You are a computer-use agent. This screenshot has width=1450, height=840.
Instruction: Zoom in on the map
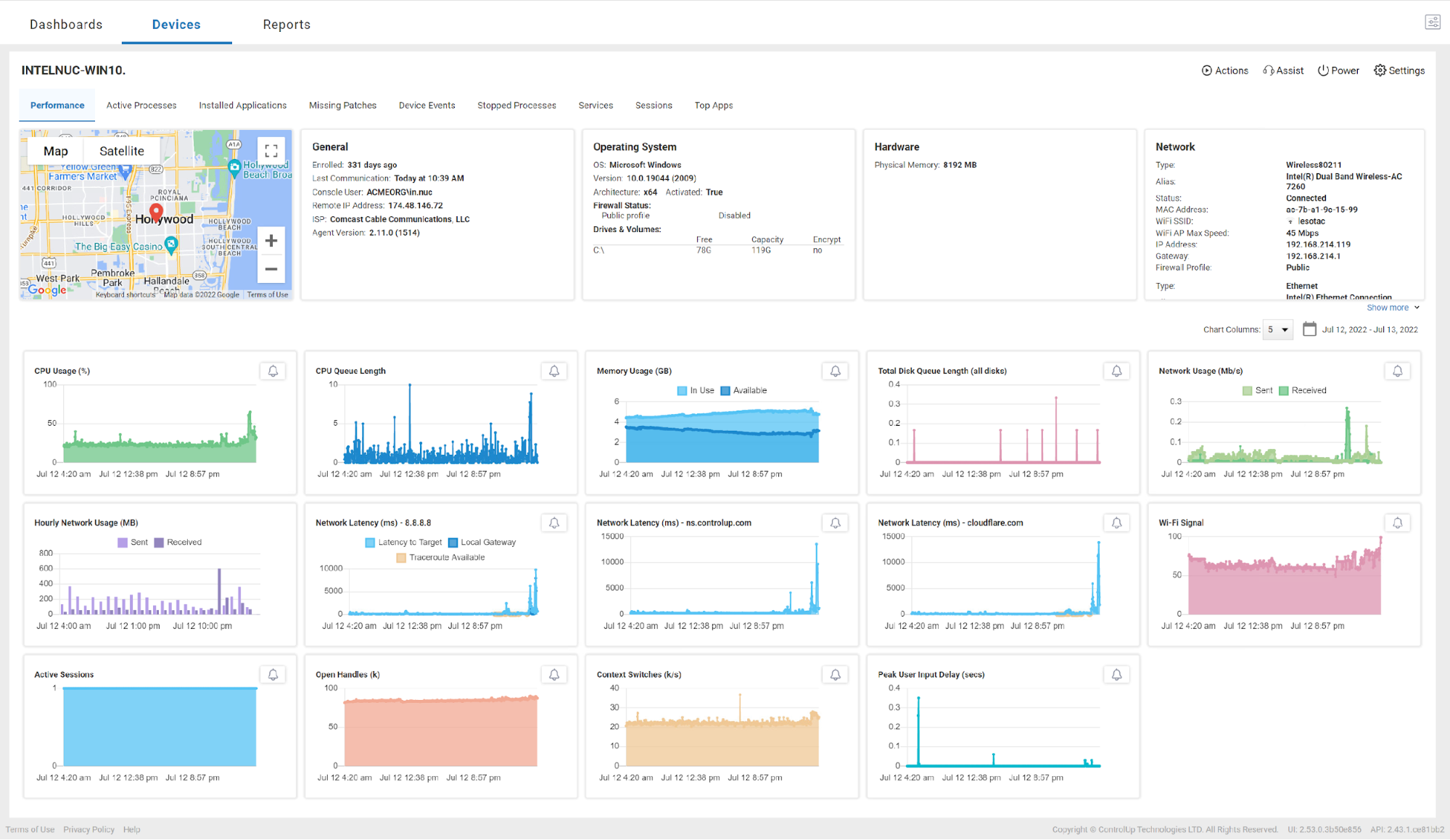(x=271, y=241)
